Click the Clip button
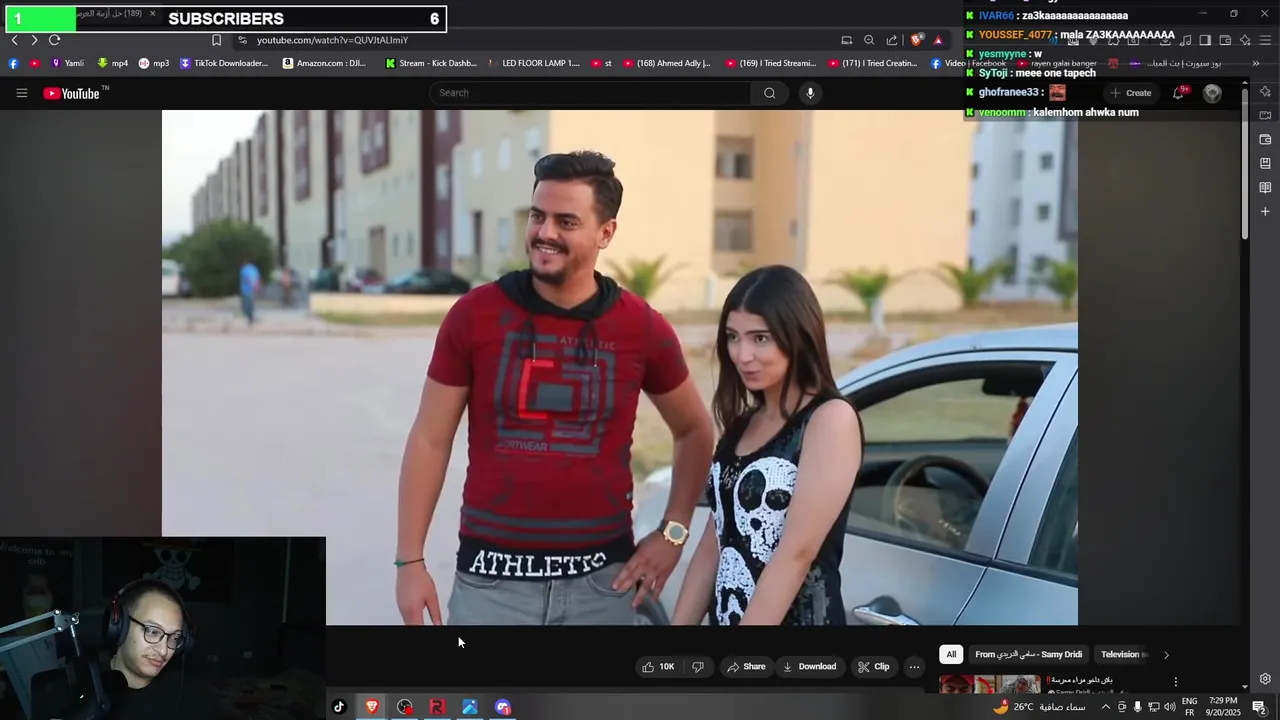The height and width of the screenshot is (720, 1280). pos(873,667)
